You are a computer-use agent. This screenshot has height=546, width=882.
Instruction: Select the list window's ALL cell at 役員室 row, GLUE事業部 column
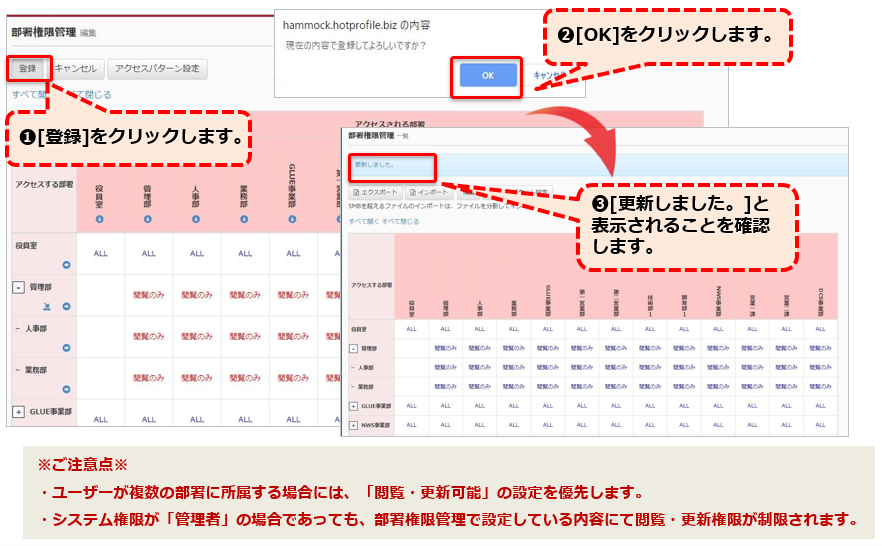[548, 330]
